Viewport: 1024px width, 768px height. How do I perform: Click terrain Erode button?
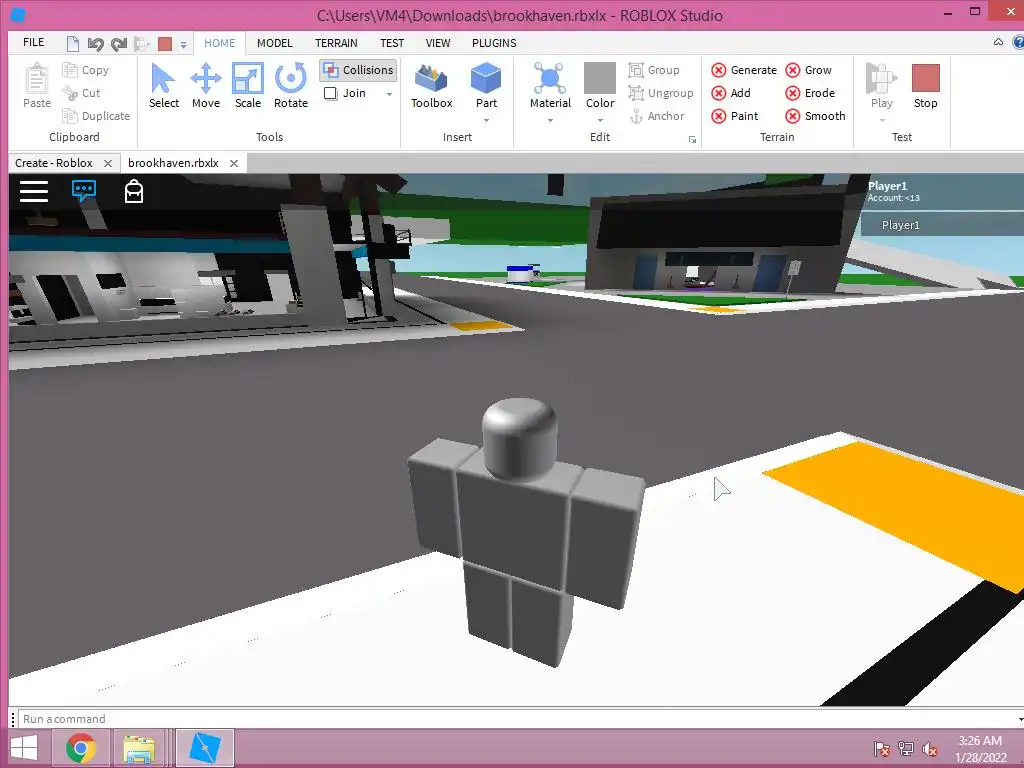tap(810, 93)
